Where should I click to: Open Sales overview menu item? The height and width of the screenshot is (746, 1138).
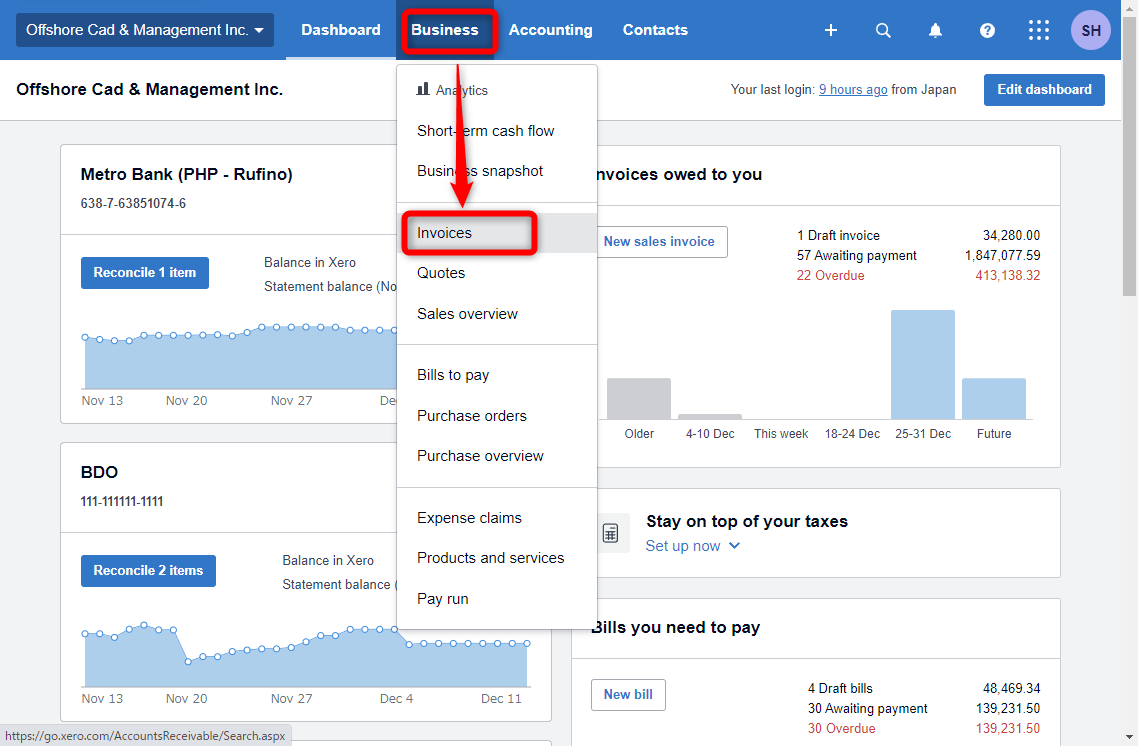click(496, 313)
